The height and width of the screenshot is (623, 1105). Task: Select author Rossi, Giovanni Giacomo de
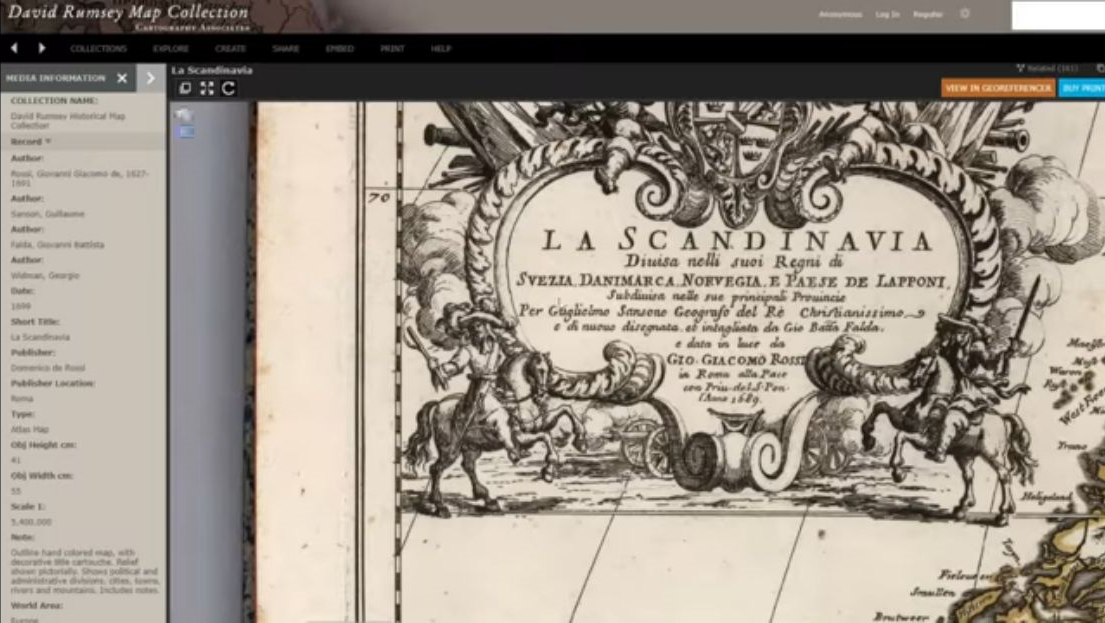80,178
